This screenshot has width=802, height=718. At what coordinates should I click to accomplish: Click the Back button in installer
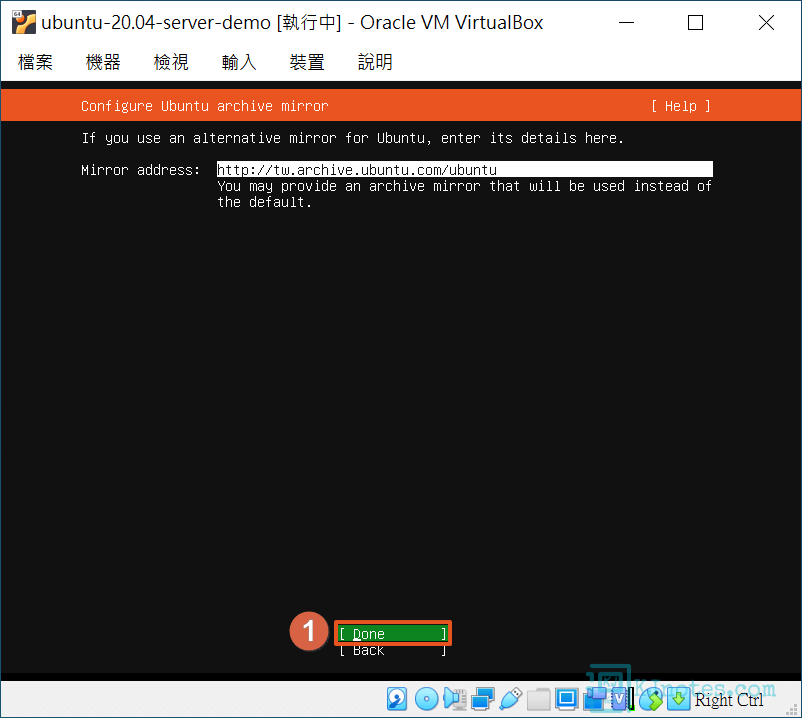(393, 650)
